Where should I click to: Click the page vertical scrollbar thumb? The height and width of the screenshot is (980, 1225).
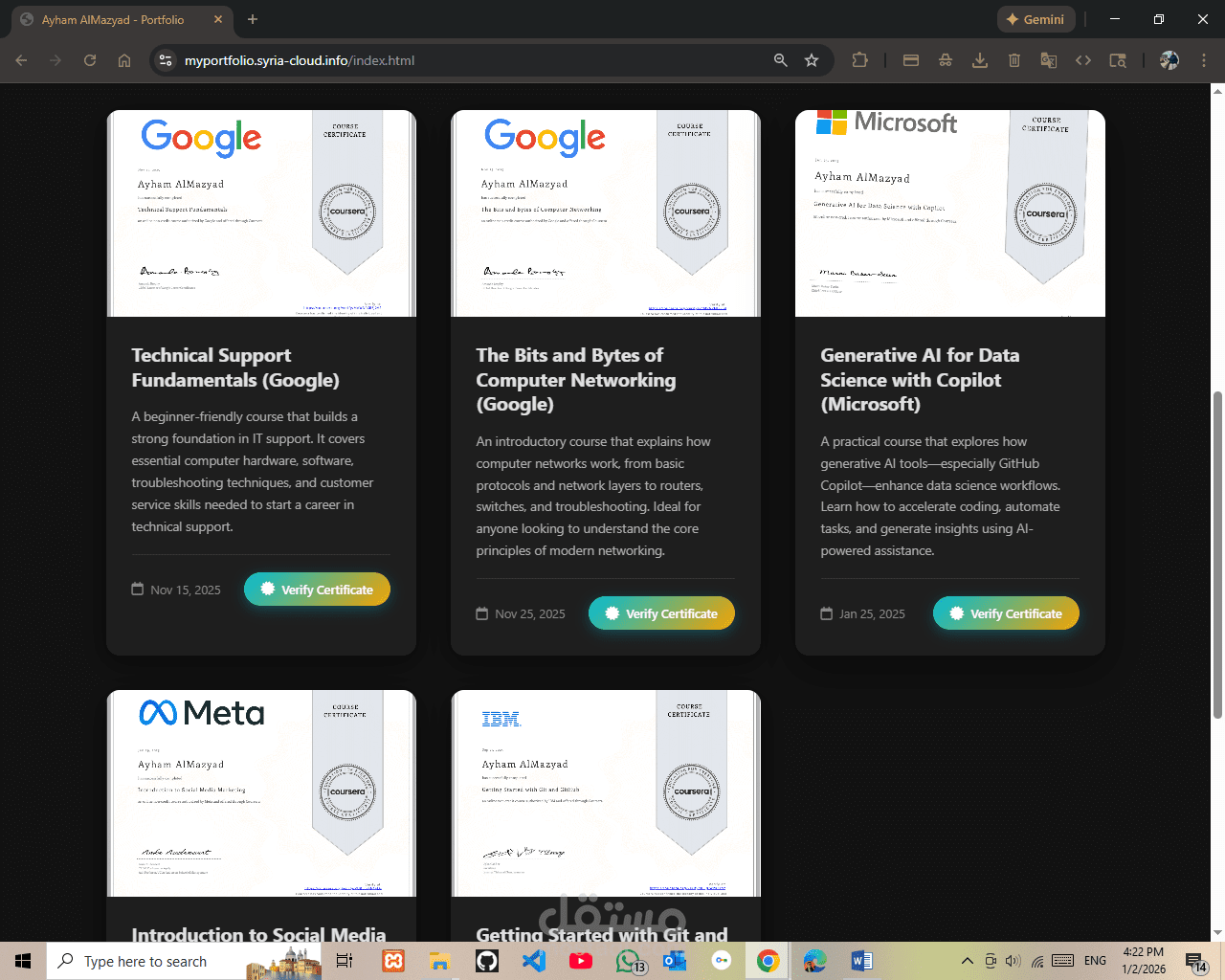1217,555
